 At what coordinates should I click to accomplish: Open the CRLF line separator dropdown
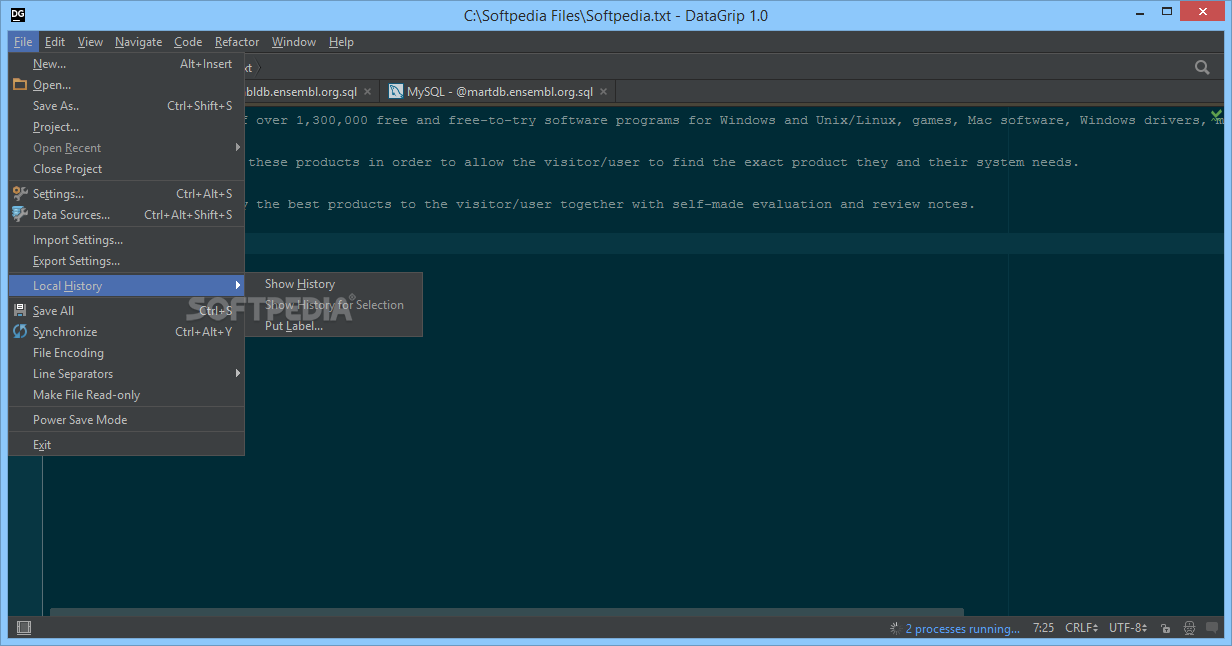[x=1081, y=629]
